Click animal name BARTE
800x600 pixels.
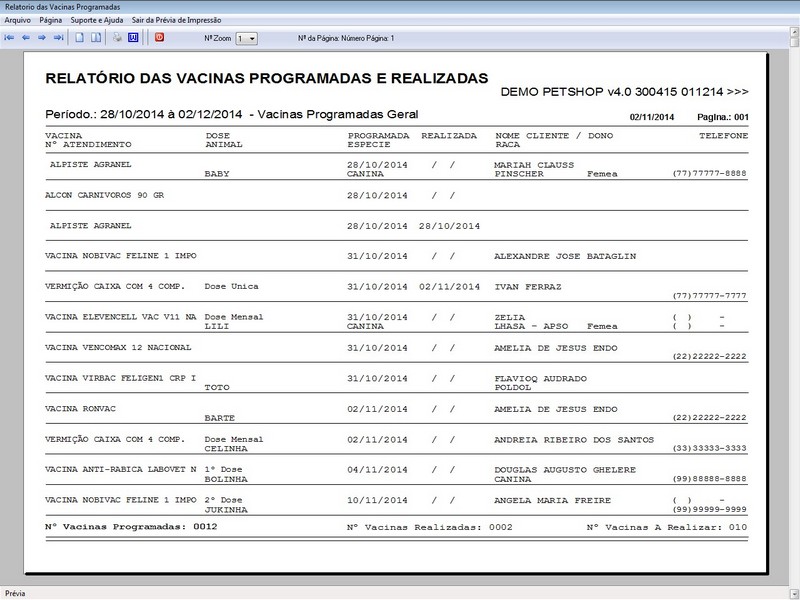point(220,418)
